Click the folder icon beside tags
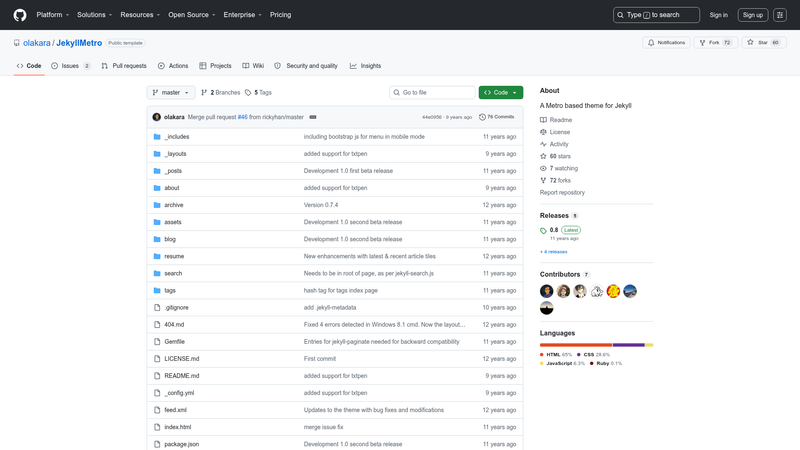This screenshot has width=800, height=450. [157, 290]
